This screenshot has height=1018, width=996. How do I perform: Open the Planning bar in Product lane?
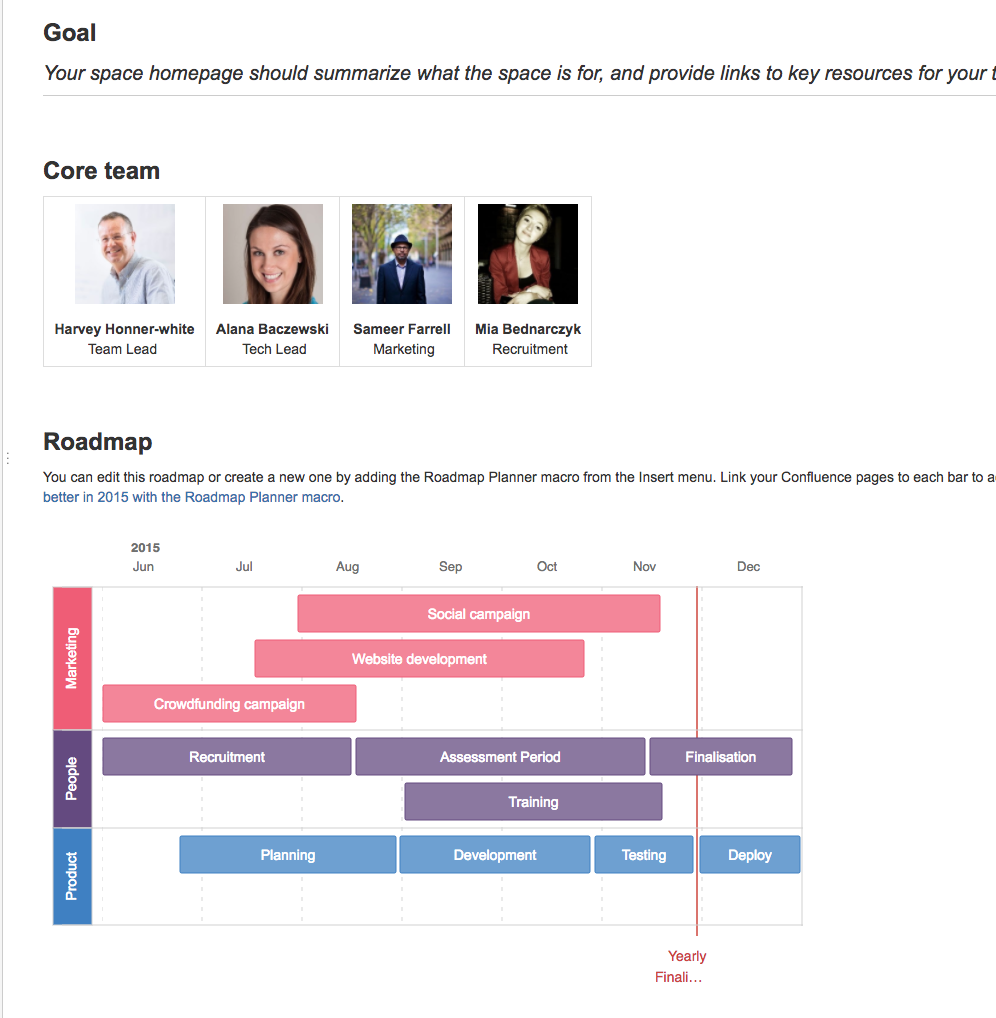tap(288, 854)
